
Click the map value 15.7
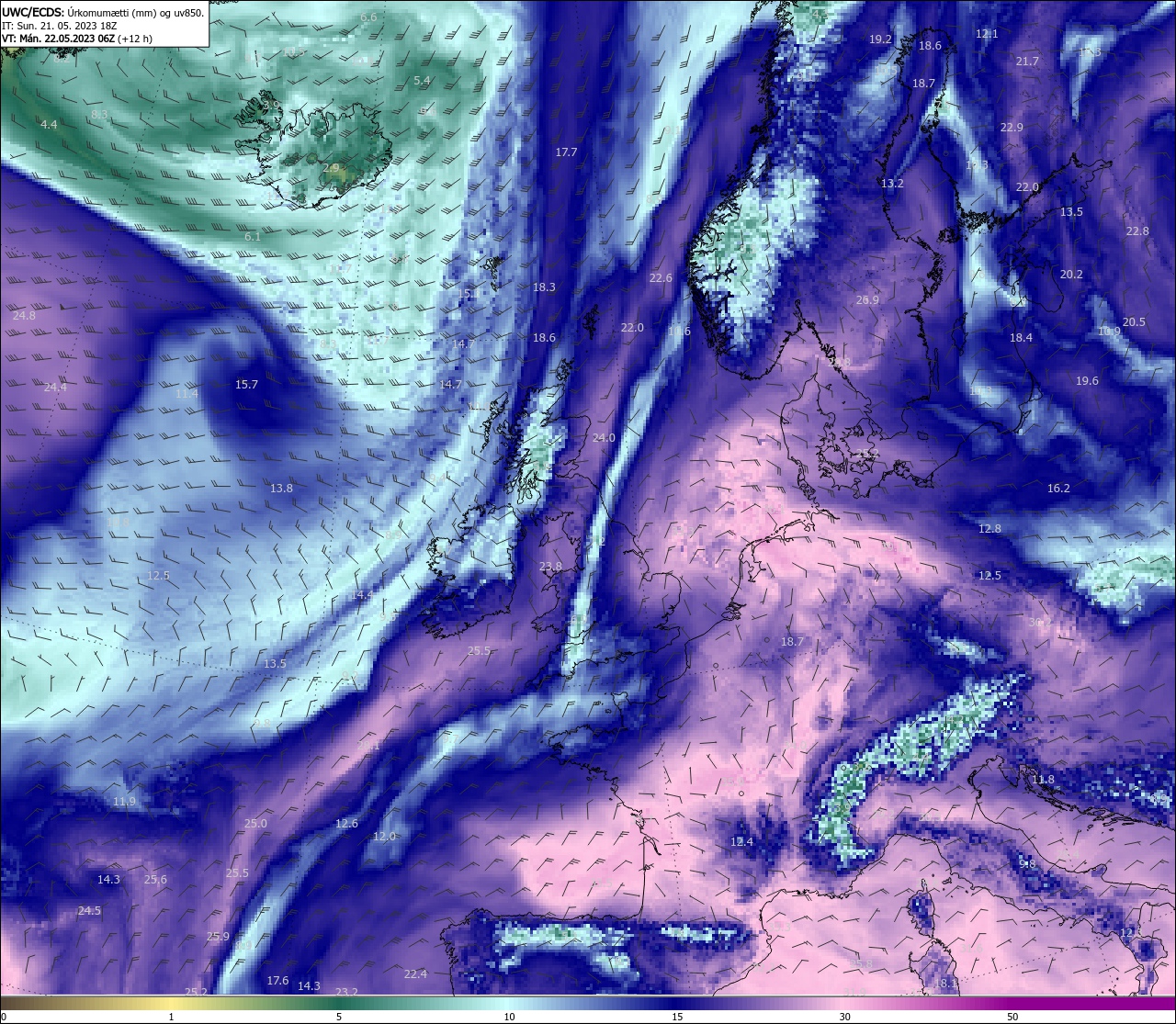(x=246, y=385)
